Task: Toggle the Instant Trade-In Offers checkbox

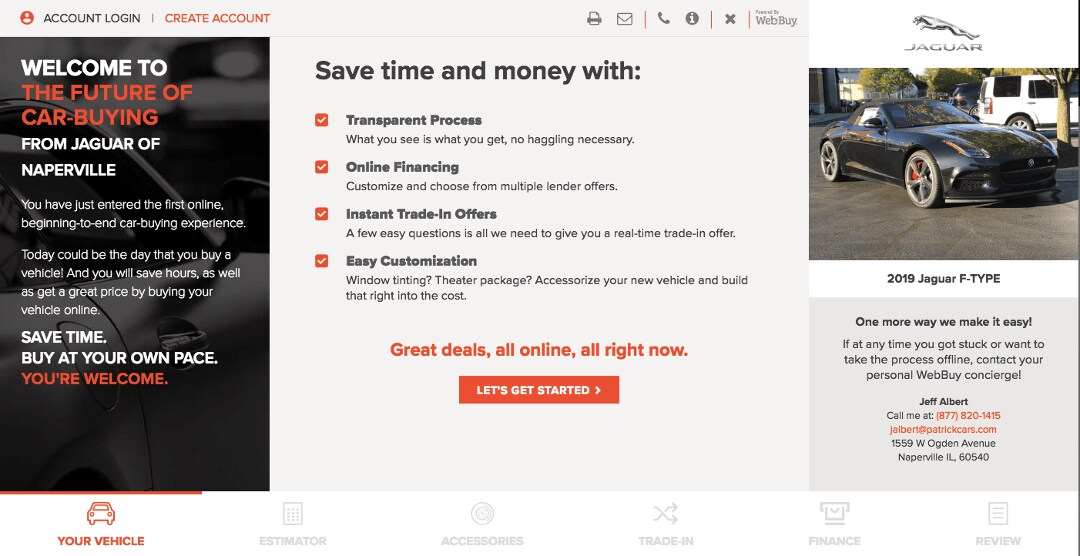Action: [x=322, y=214]
